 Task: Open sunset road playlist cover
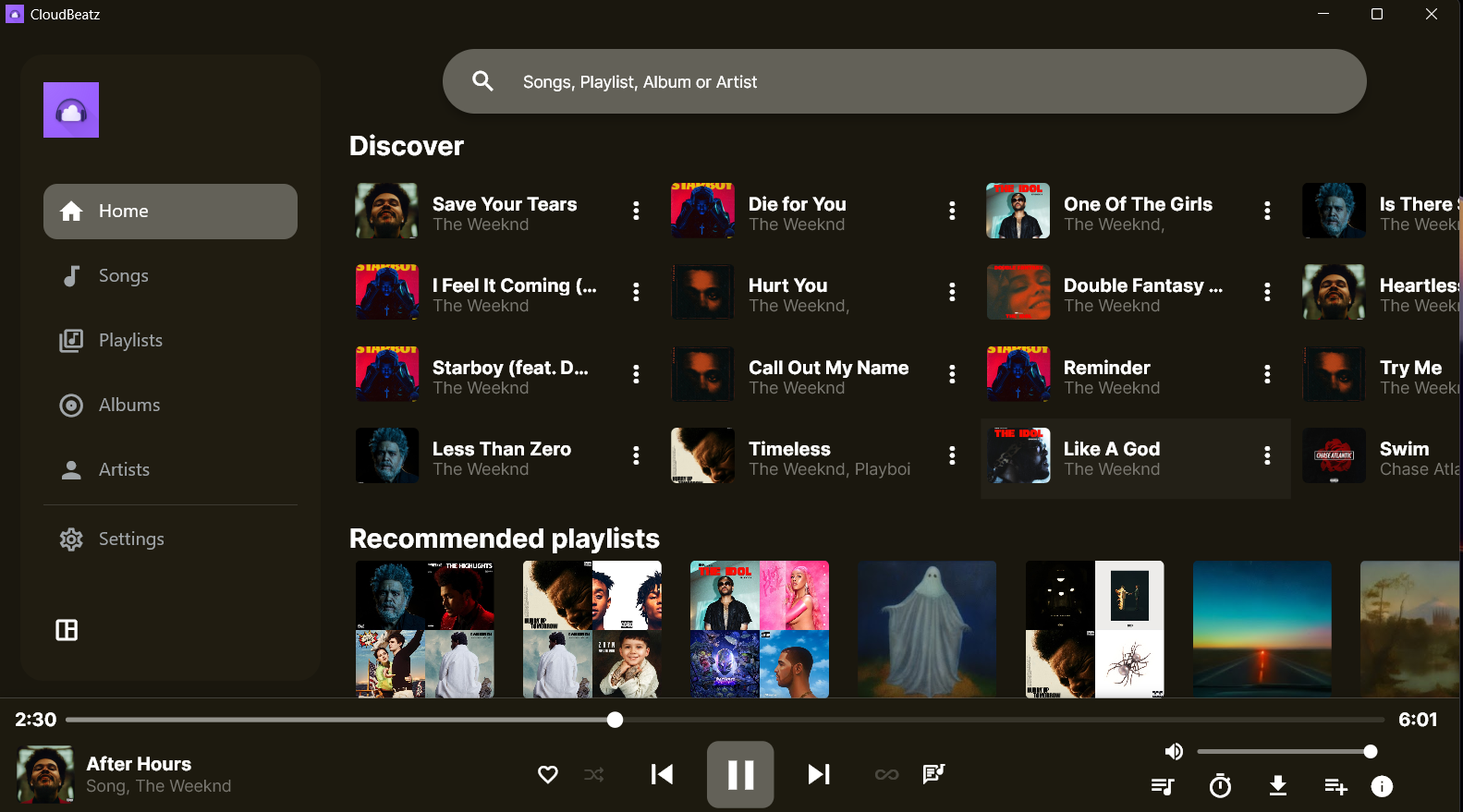pyautogui.click(x=1262, y=629)
